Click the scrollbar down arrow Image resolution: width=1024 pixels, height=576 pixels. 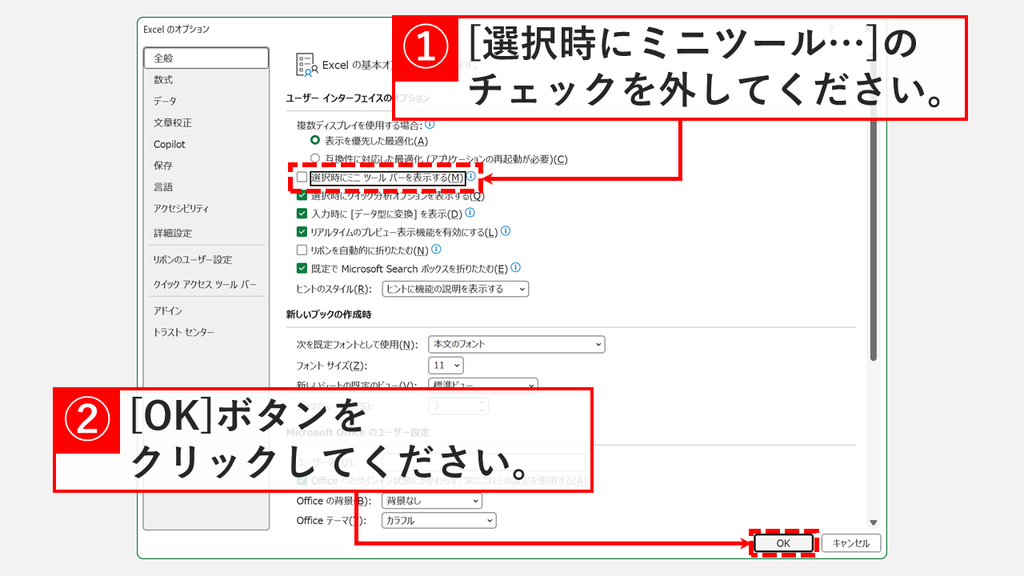coord(873,522)
